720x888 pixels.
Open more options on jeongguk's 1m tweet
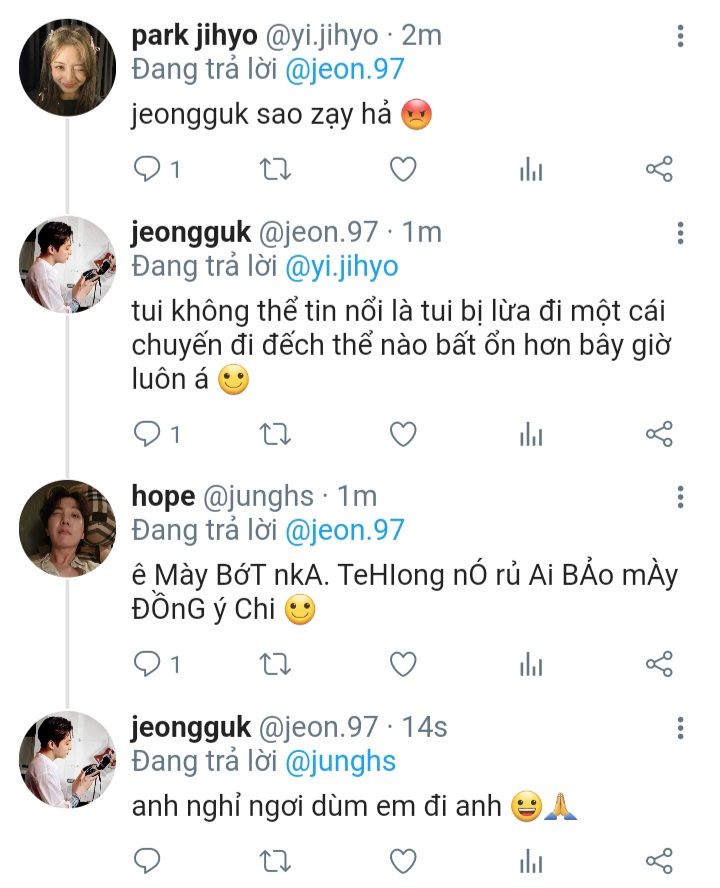(x=680, y=233)
